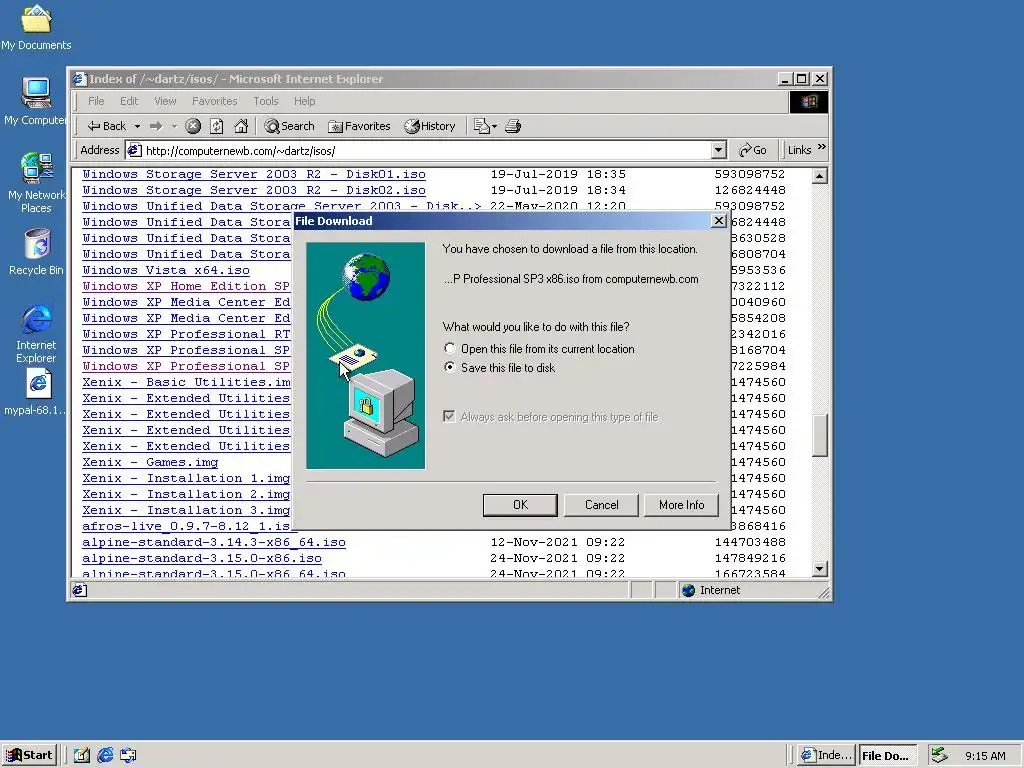
Task: Click the Home toolbar icon
Action: coord(241,126)
